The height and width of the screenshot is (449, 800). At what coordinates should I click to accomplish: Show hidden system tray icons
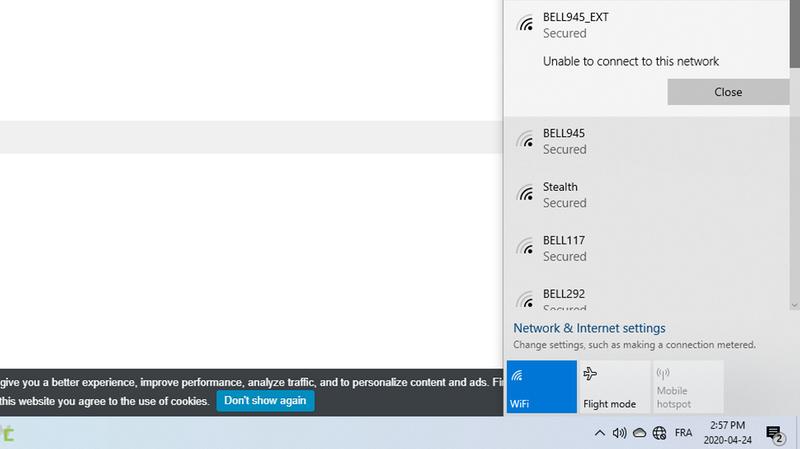(x=600, y=433)
